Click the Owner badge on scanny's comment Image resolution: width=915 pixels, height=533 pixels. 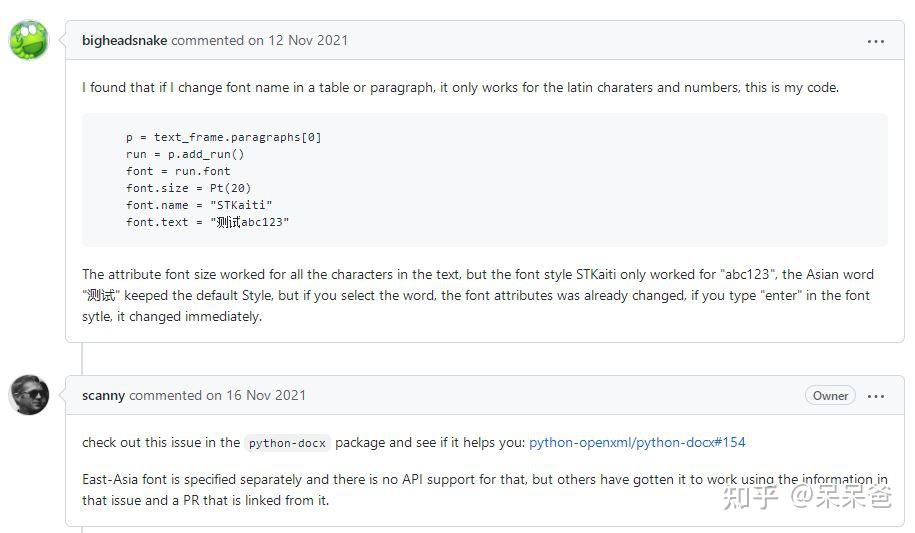click(830, 396)
